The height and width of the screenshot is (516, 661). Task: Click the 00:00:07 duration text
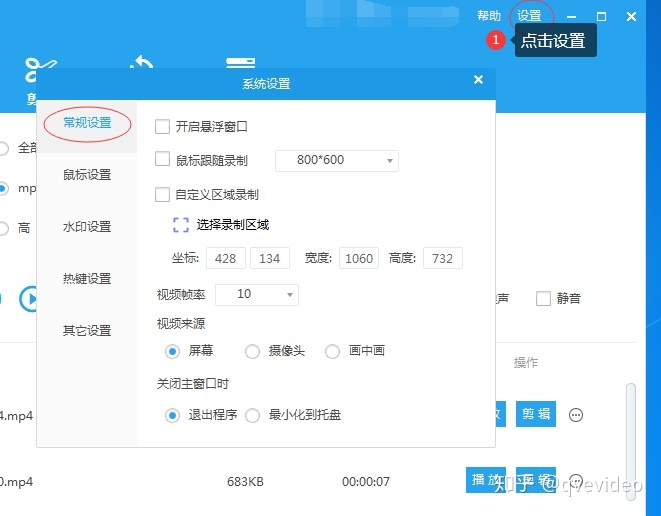coord(366,481)
